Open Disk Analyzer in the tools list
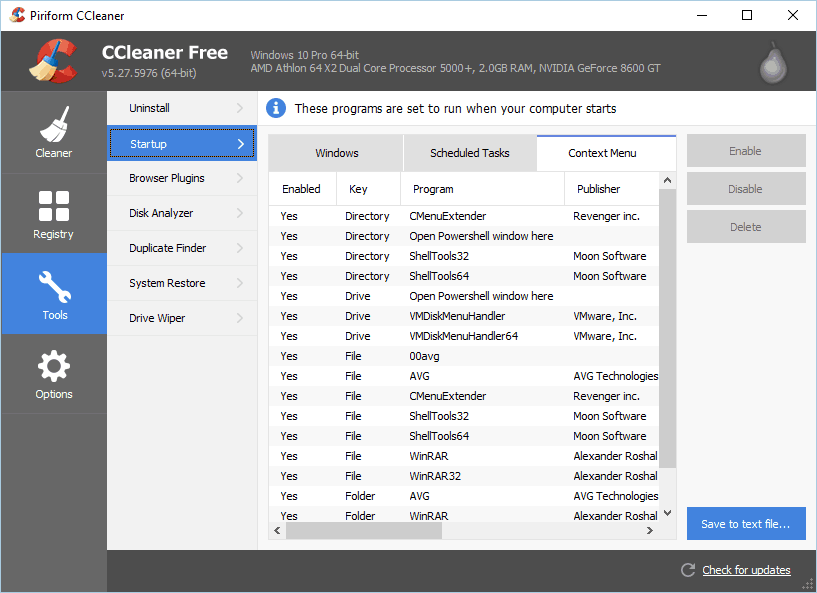Viewport: 817px width, 593px height. 161,213
